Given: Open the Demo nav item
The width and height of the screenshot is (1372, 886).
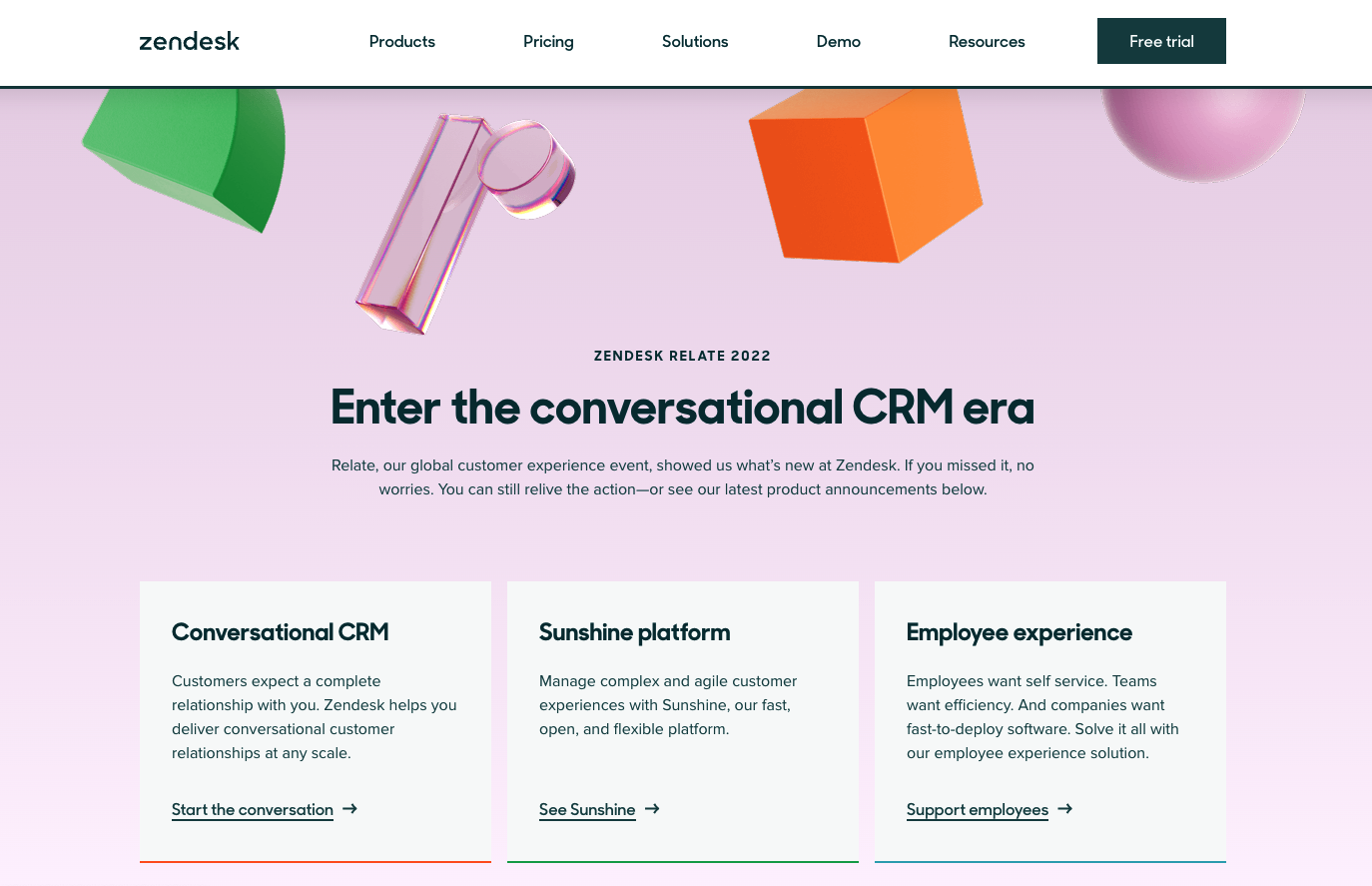Looking at the screenshot, I should click(839, 41).
